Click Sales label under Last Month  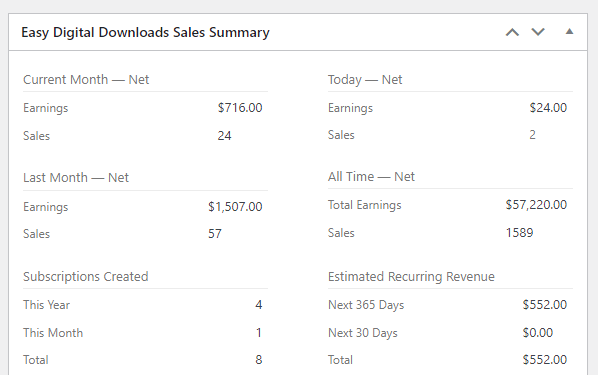point(36,233)
